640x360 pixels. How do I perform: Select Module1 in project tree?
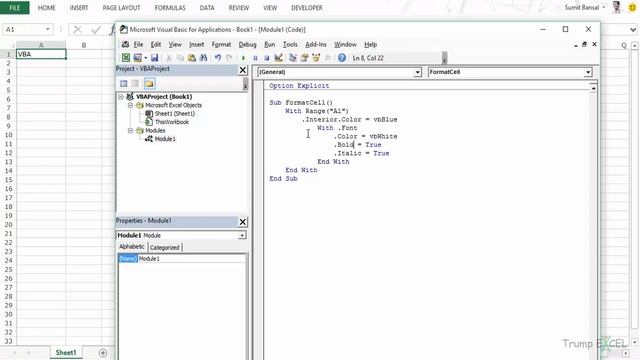[165, 139]
